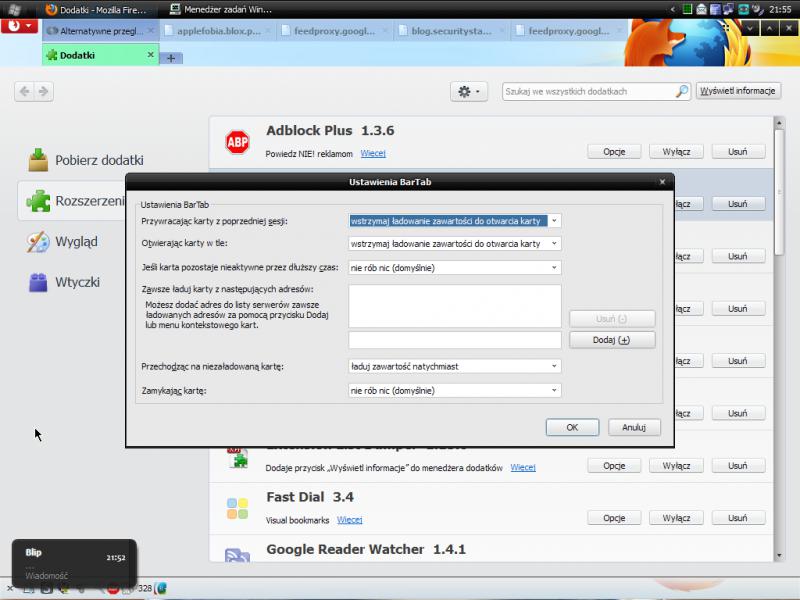The height and width of the screenshot is (600, 800).
Task: Focus the address entry field beside Dodaj
Action: pyautogui.click(x=455, y=340)
